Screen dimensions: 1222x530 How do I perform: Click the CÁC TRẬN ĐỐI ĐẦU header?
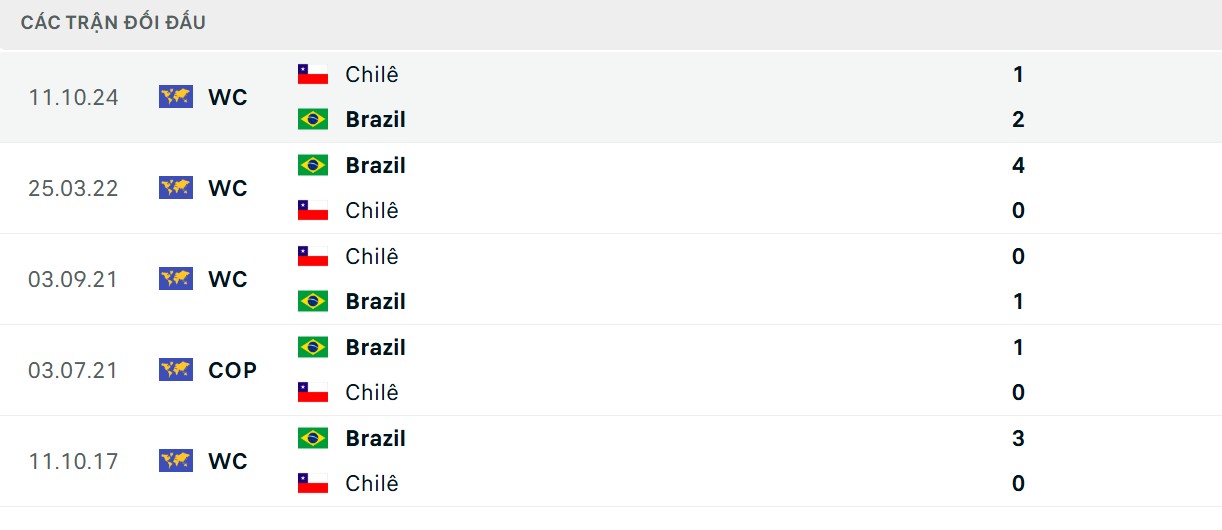coord(113,22)
